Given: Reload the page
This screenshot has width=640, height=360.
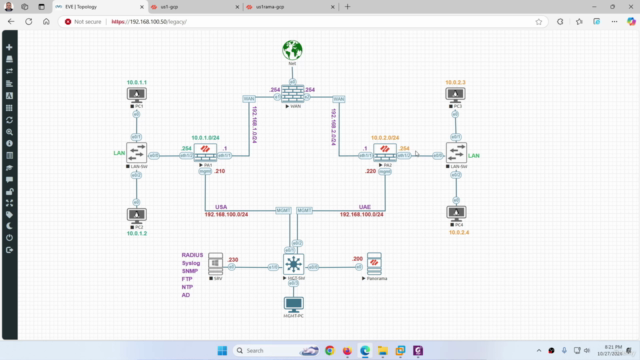Looking at the screenshot, I should click(x=29, y=22).
